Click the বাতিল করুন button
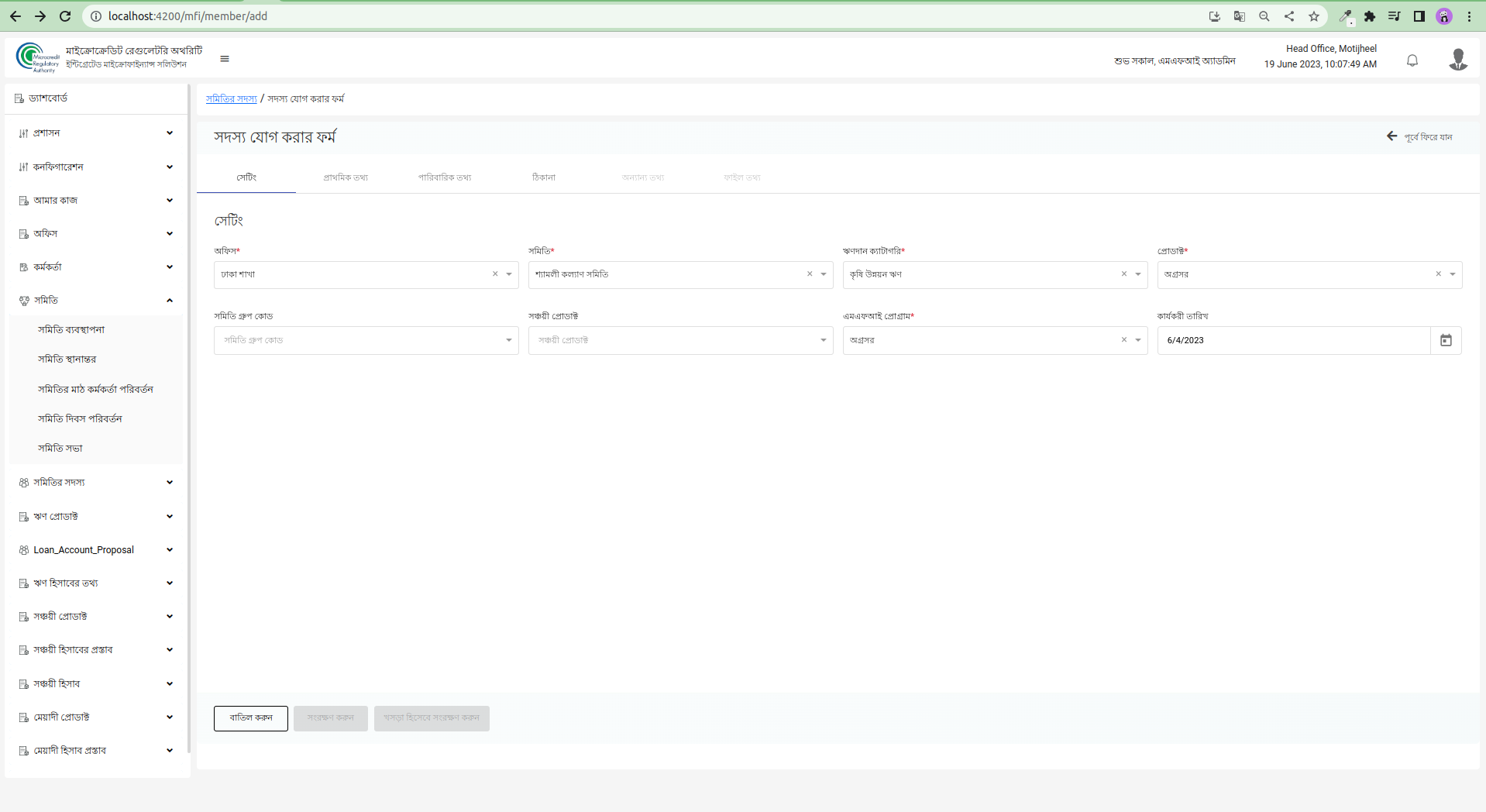 coord(251,718)
